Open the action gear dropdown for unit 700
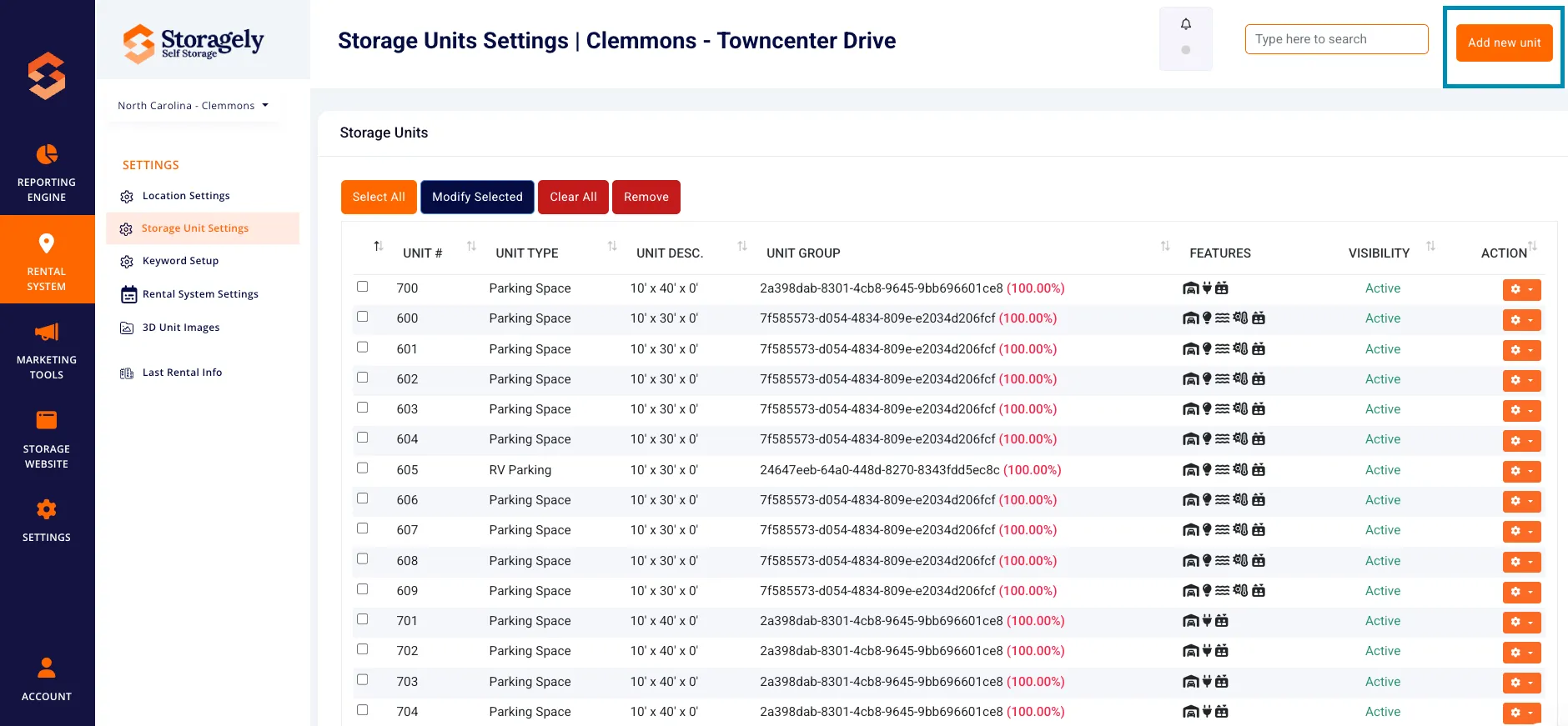Screen dimensions: 1568x726 point(1521,289)
